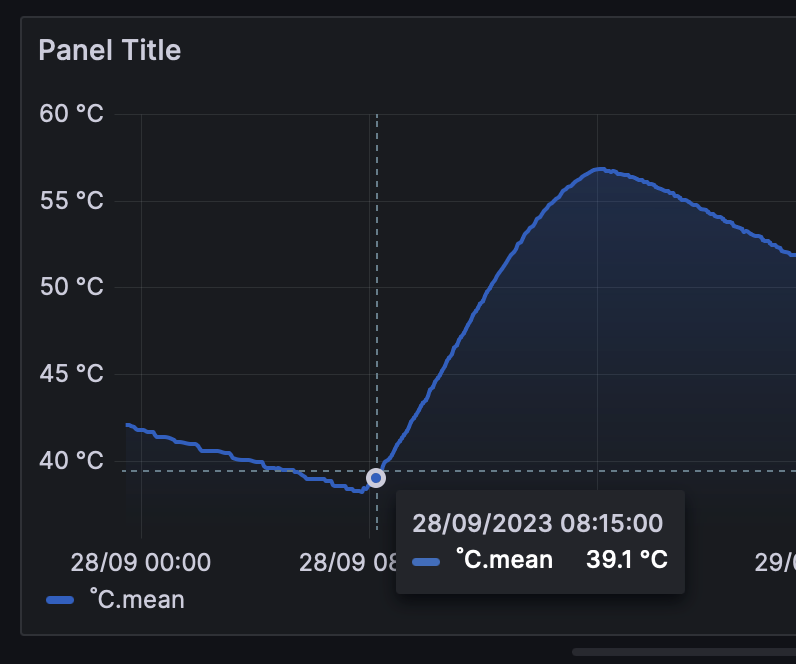Screen dimensions: 796x664
Task: Click the highlighted data point marker at 39.1 °C
Action: coord(376,478)
